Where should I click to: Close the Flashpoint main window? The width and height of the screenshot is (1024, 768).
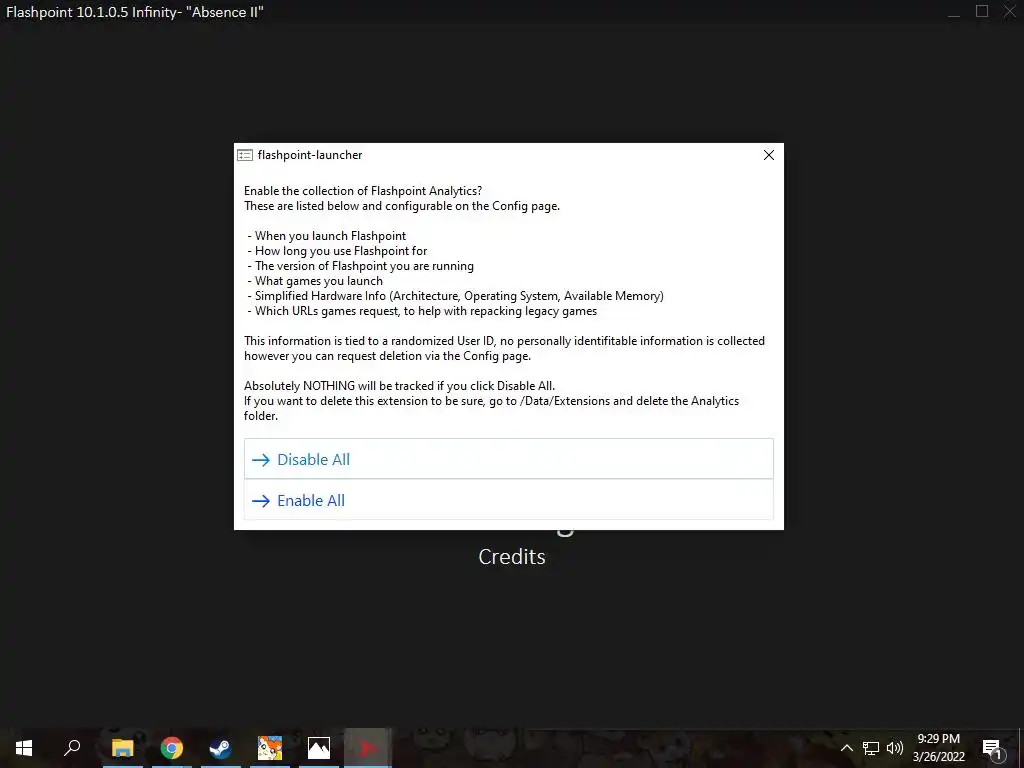[x=1010, y=12]
